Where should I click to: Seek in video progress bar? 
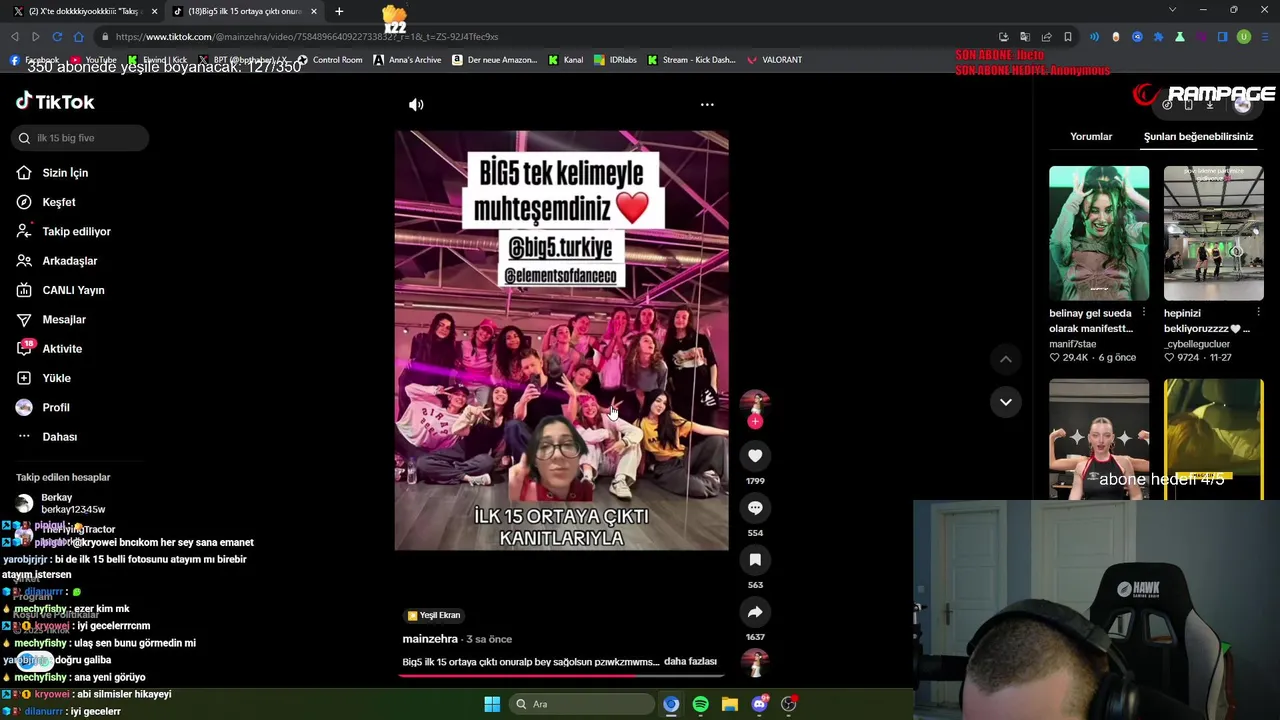pyautogui.click(x=561, y=674)
